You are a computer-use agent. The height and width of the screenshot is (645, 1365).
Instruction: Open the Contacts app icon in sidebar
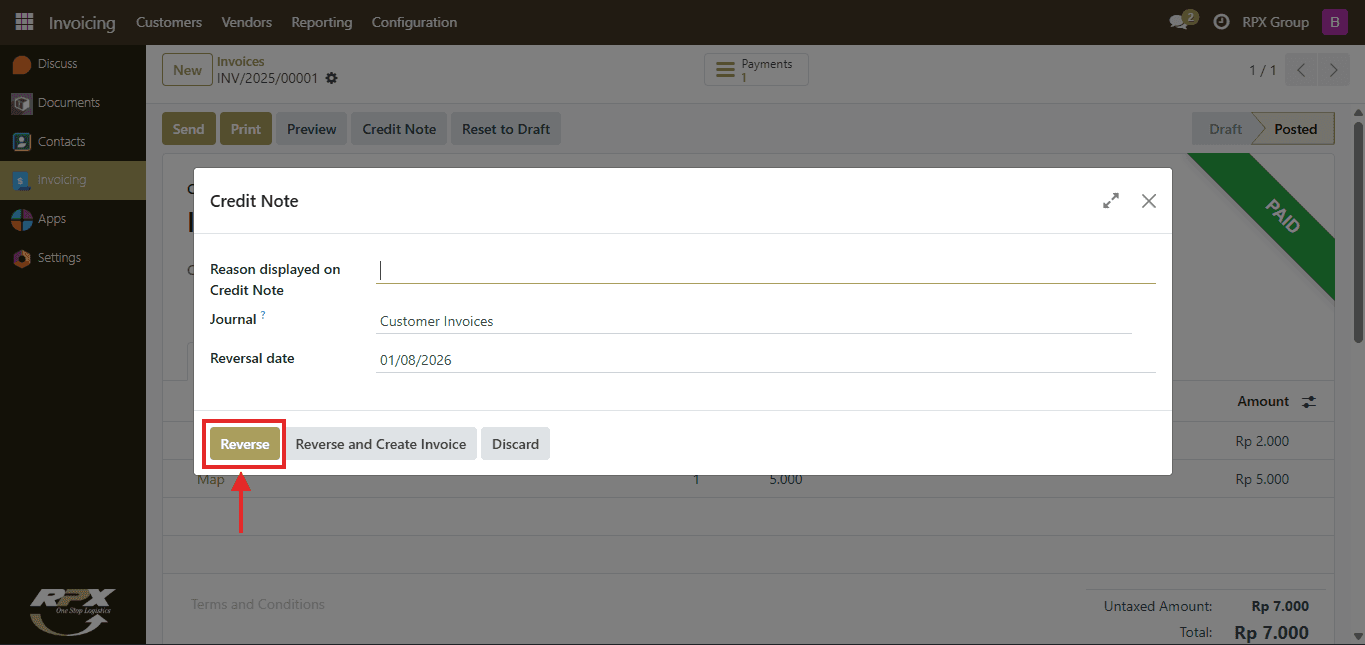coord(22,142)
